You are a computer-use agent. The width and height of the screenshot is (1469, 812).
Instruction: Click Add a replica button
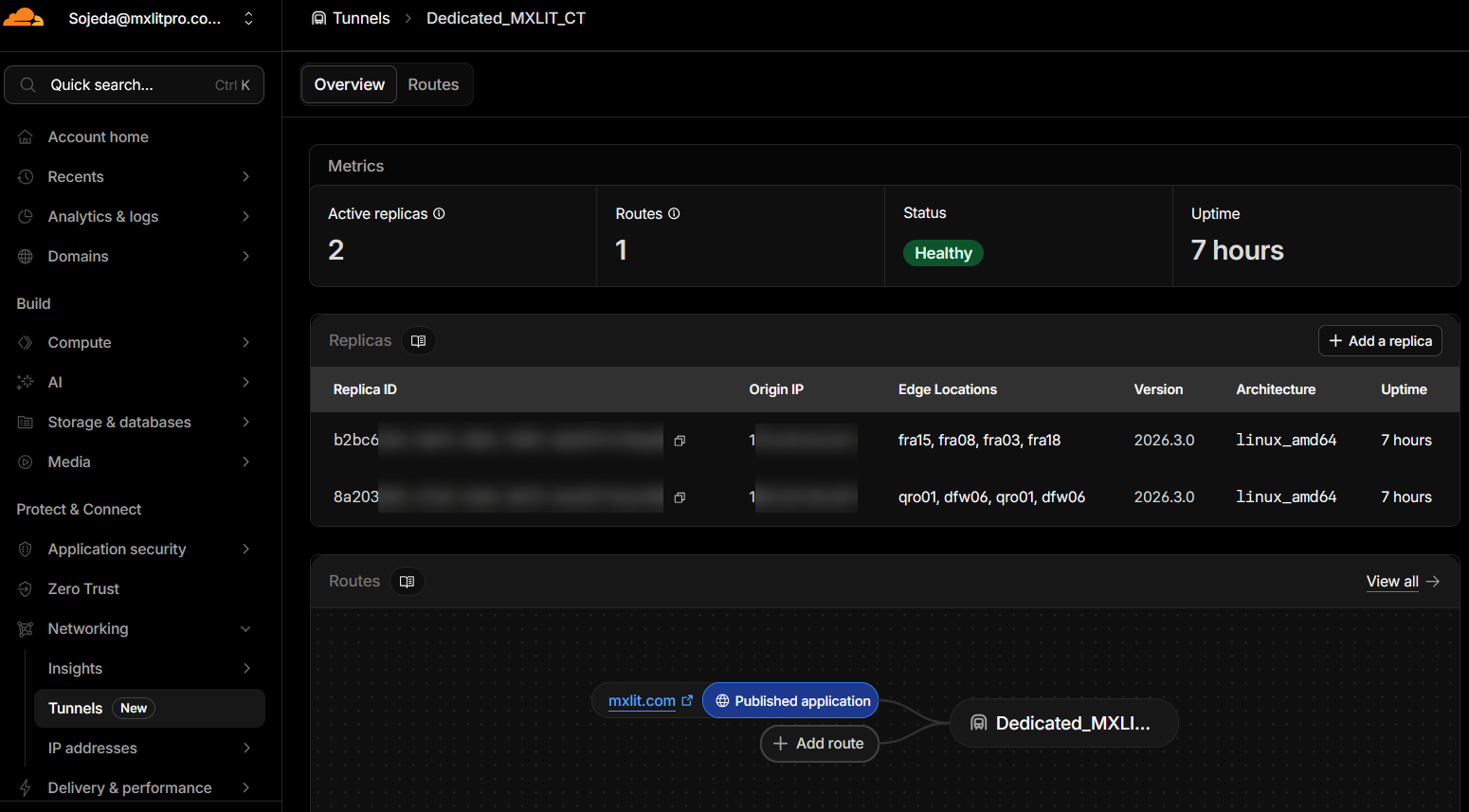tap(1380, 341)
